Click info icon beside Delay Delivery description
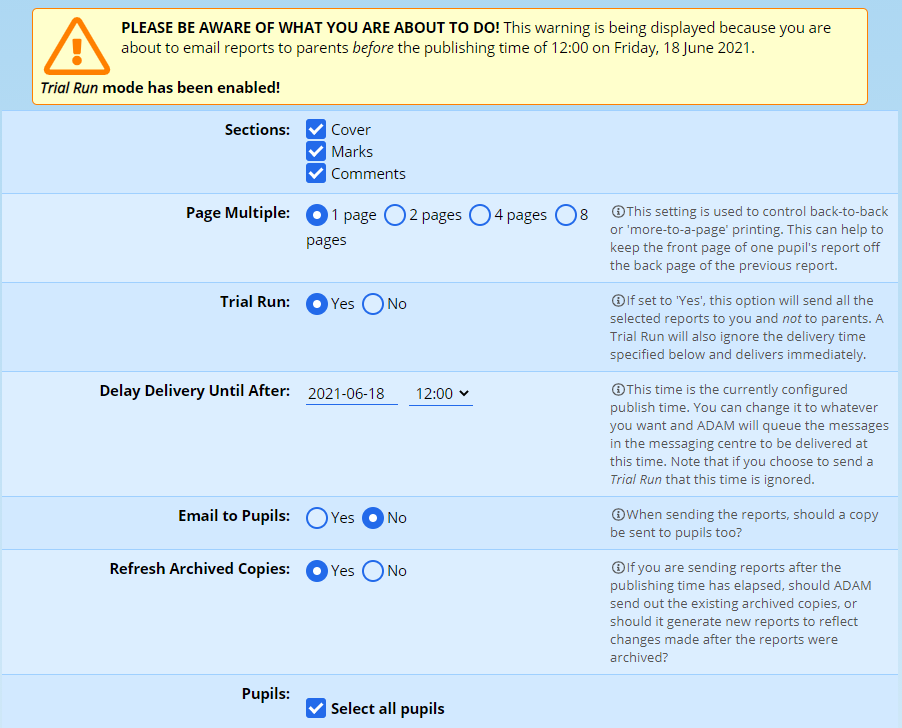 pos(617,390)
